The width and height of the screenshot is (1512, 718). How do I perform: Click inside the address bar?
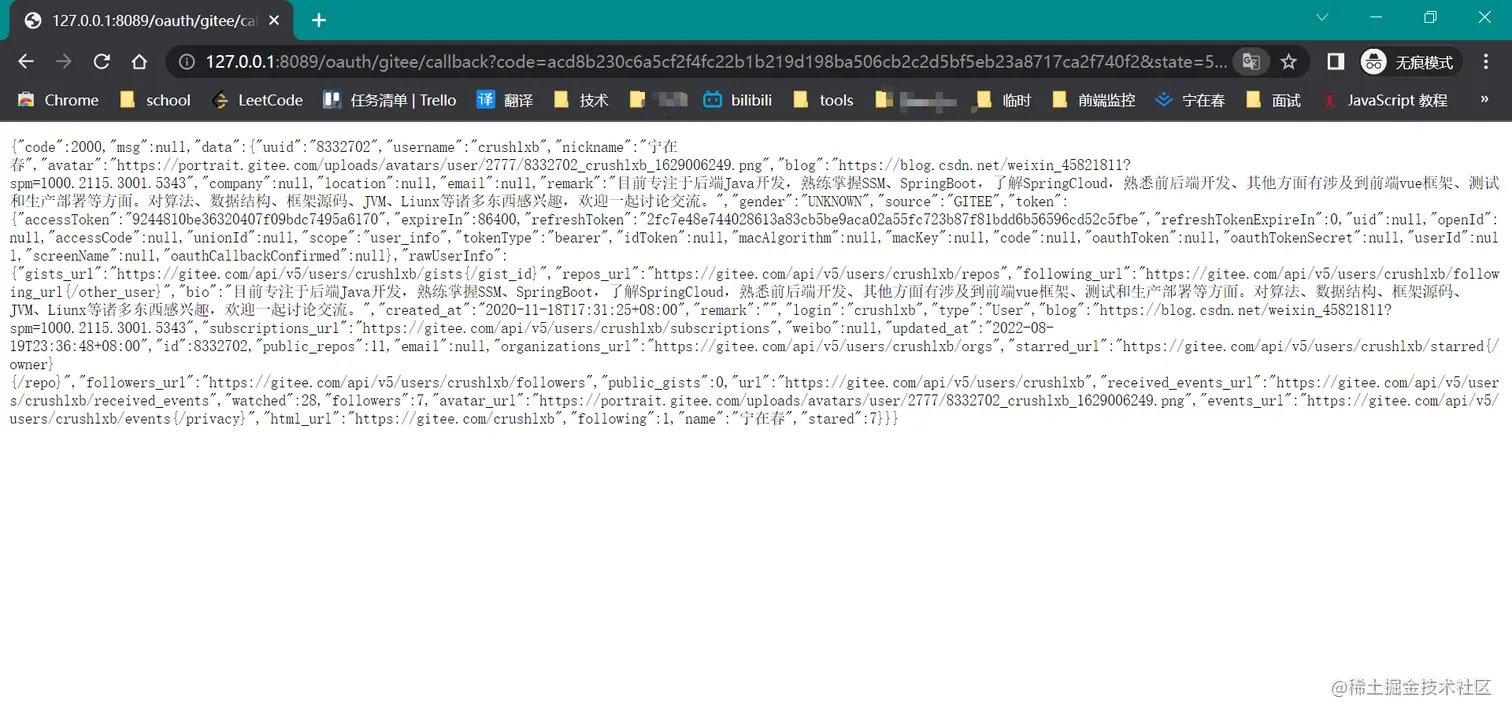tap(600, 61)
